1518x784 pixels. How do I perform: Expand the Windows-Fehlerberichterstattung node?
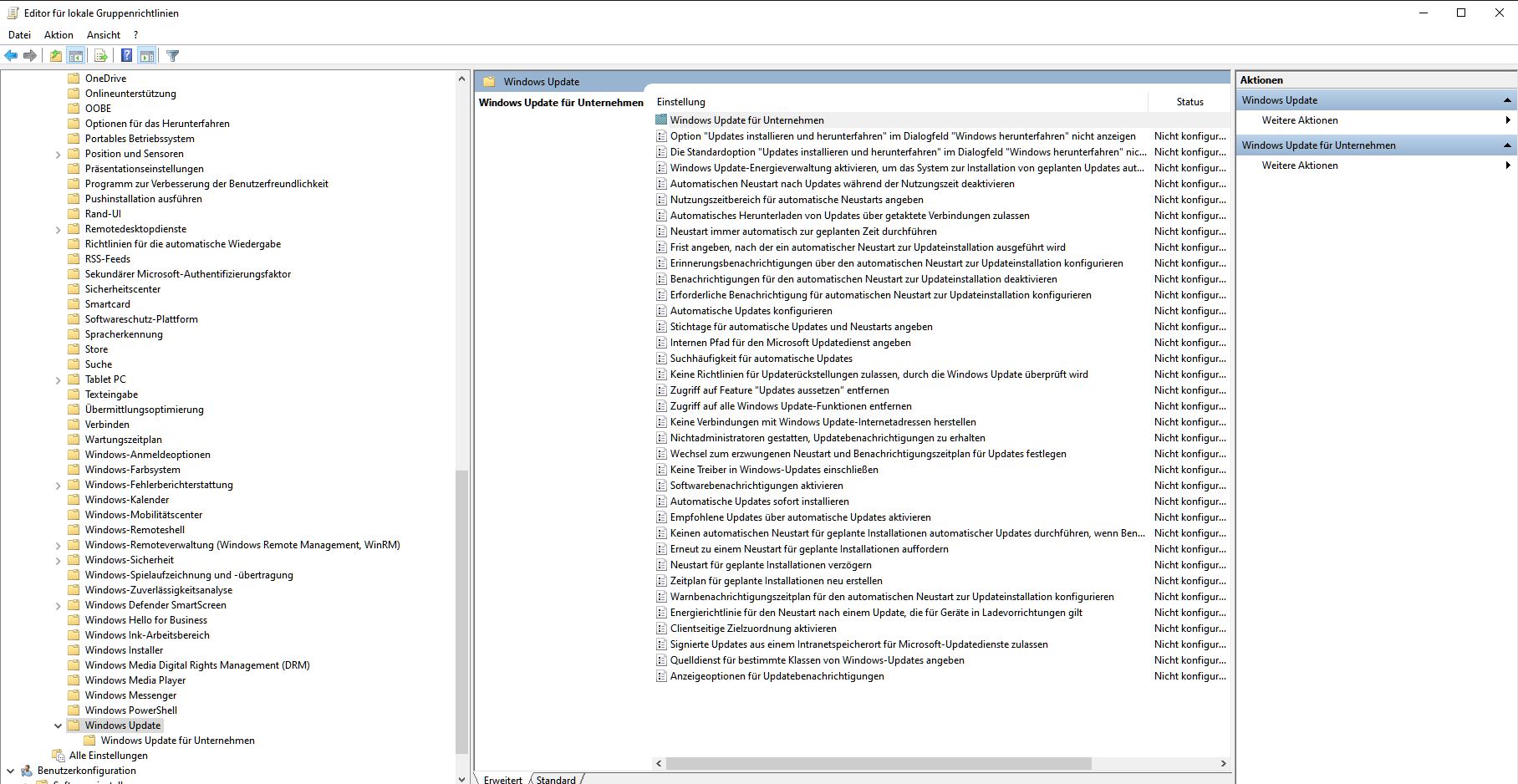58,486
